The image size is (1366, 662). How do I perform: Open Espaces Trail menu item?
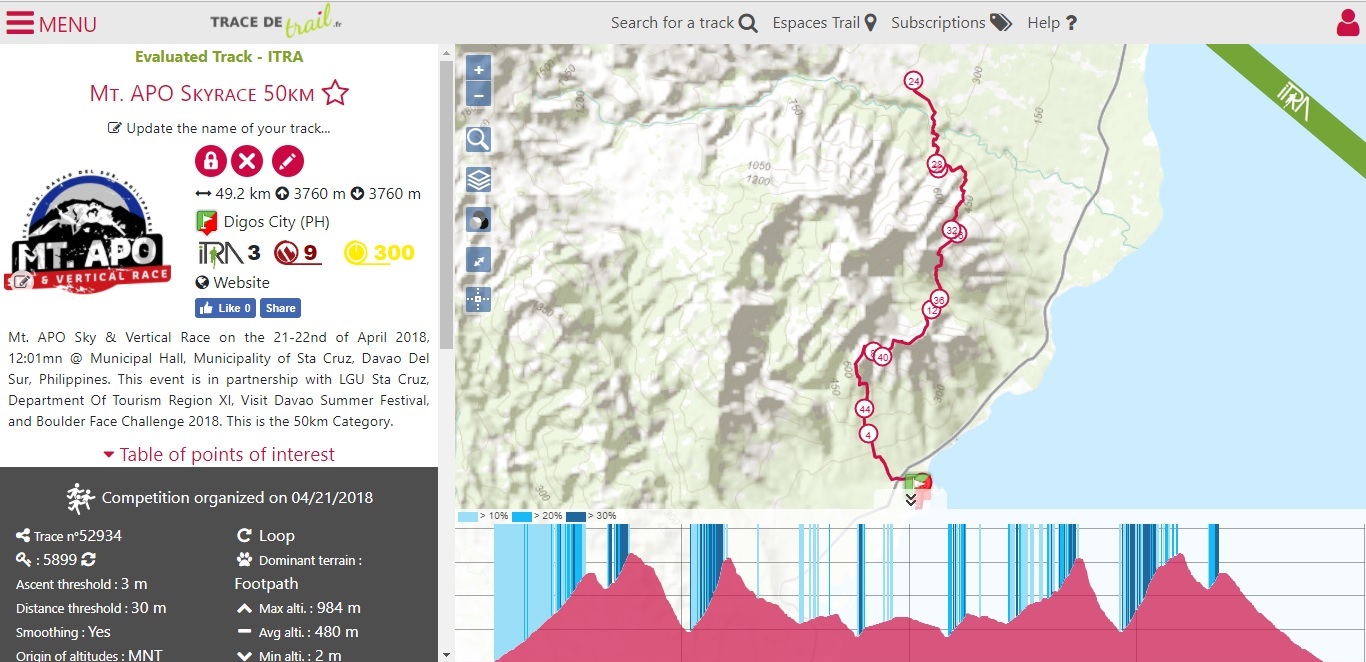click(824, 23)
